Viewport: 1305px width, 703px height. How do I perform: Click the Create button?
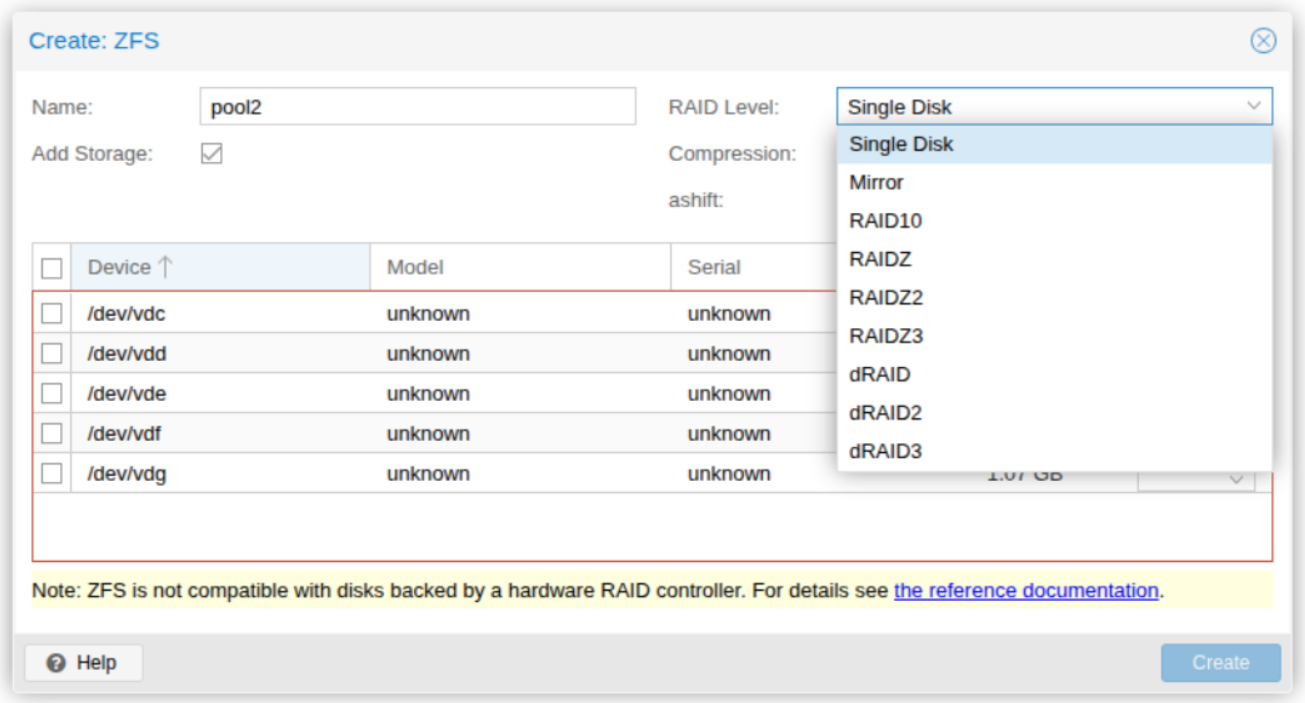1220,663
